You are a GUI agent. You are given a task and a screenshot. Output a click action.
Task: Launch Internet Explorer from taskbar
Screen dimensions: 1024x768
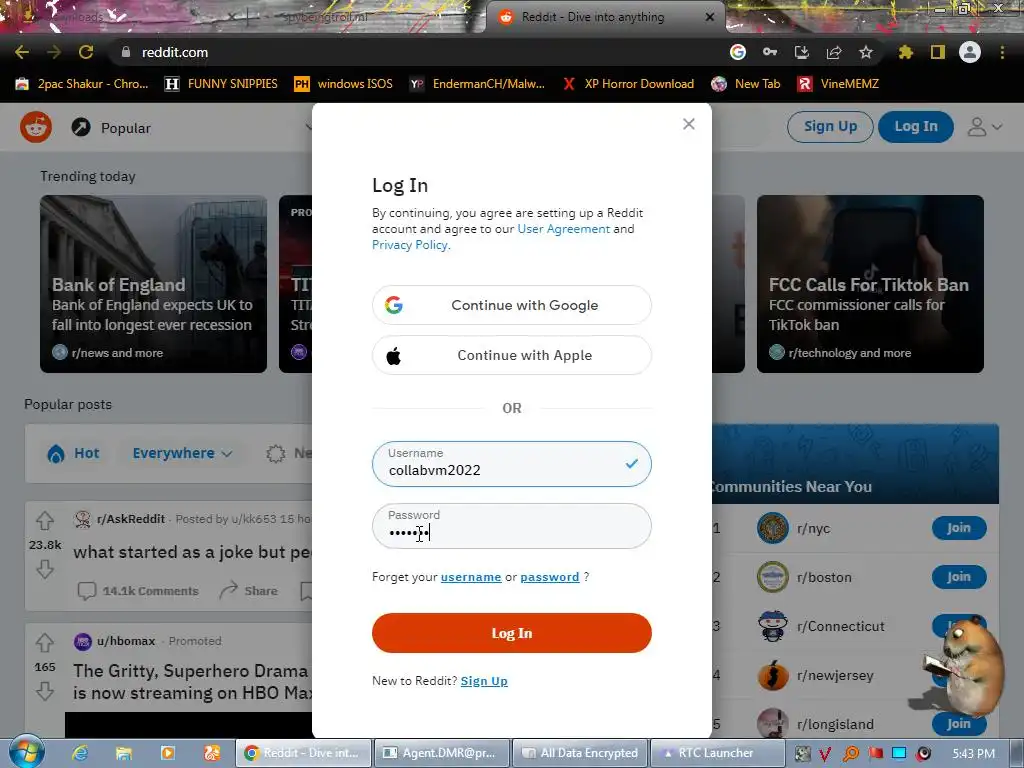[x=80, y=753]
